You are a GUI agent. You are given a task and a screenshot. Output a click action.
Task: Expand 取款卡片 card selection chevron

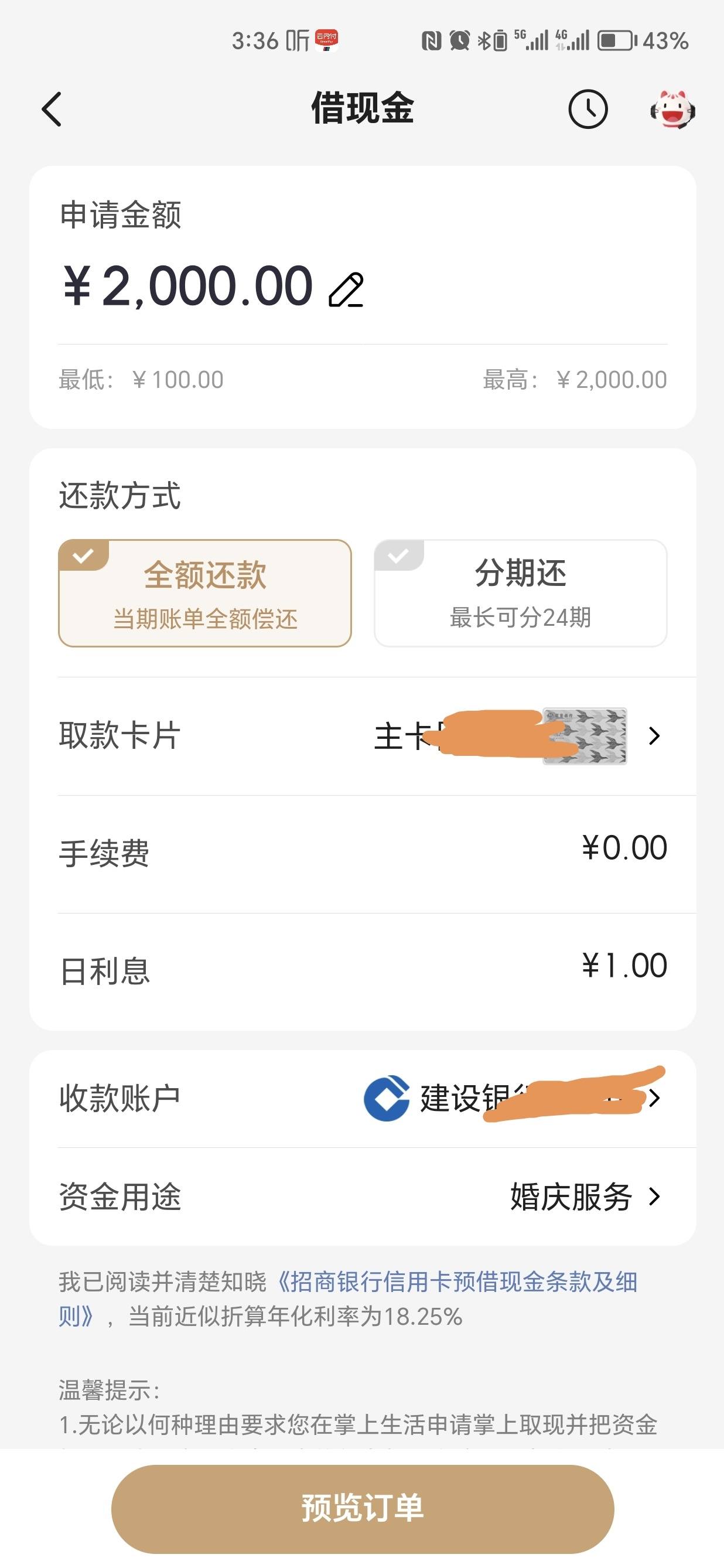(x=655, y=736)
